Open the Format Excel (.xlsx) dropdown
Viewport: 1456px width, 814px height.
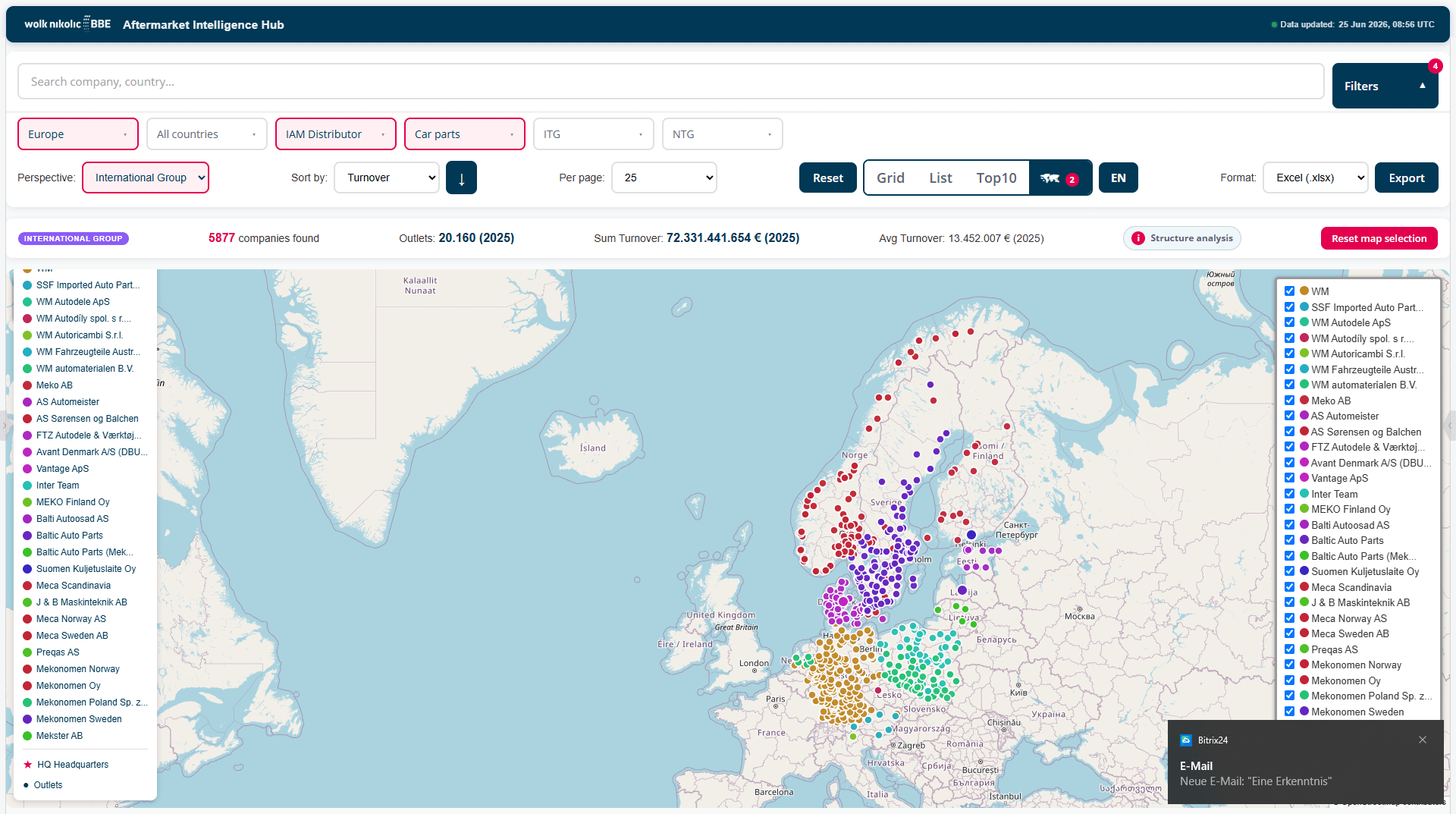click(x=1316, y=178)
